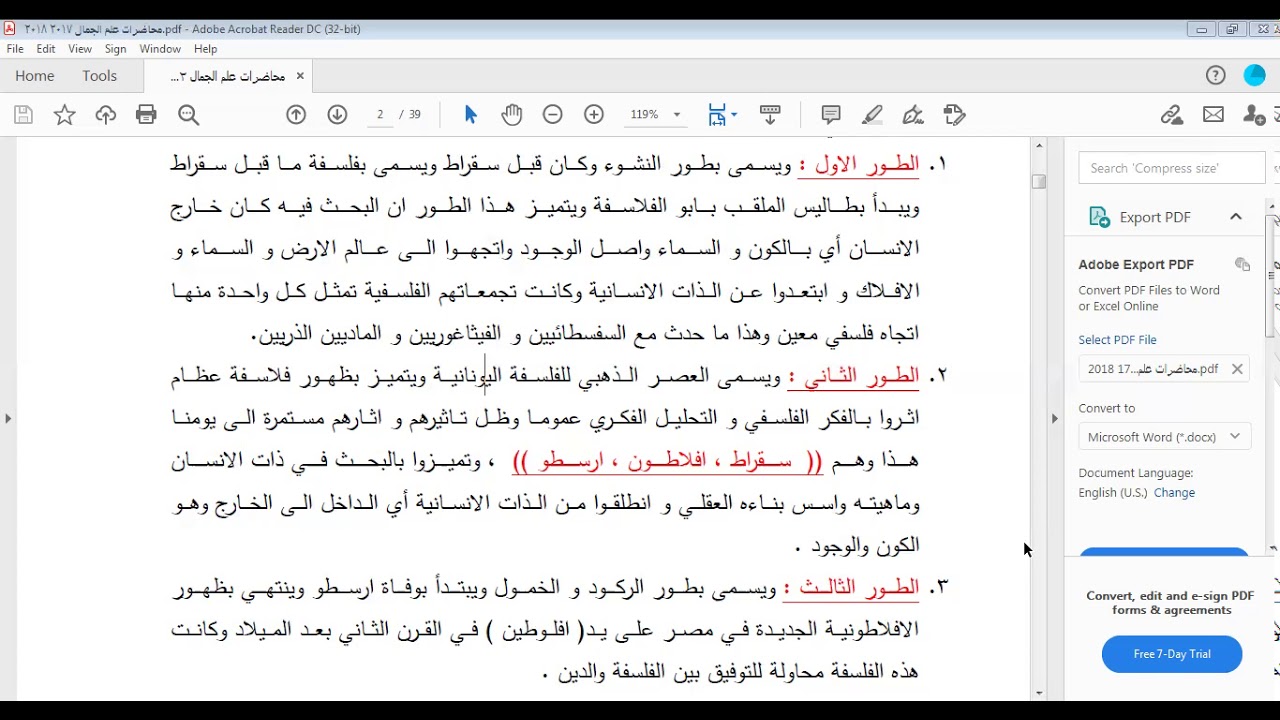
Task: Upload file to cloud icon
Action: coord(106,115)
